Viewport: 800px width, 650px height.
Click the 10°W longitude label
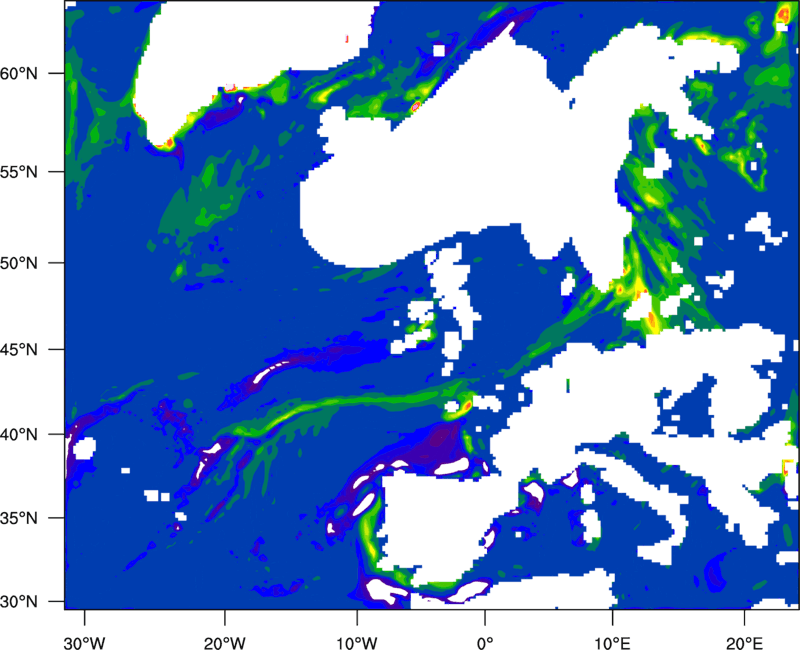pyautogui.click(x=356, y=643)
